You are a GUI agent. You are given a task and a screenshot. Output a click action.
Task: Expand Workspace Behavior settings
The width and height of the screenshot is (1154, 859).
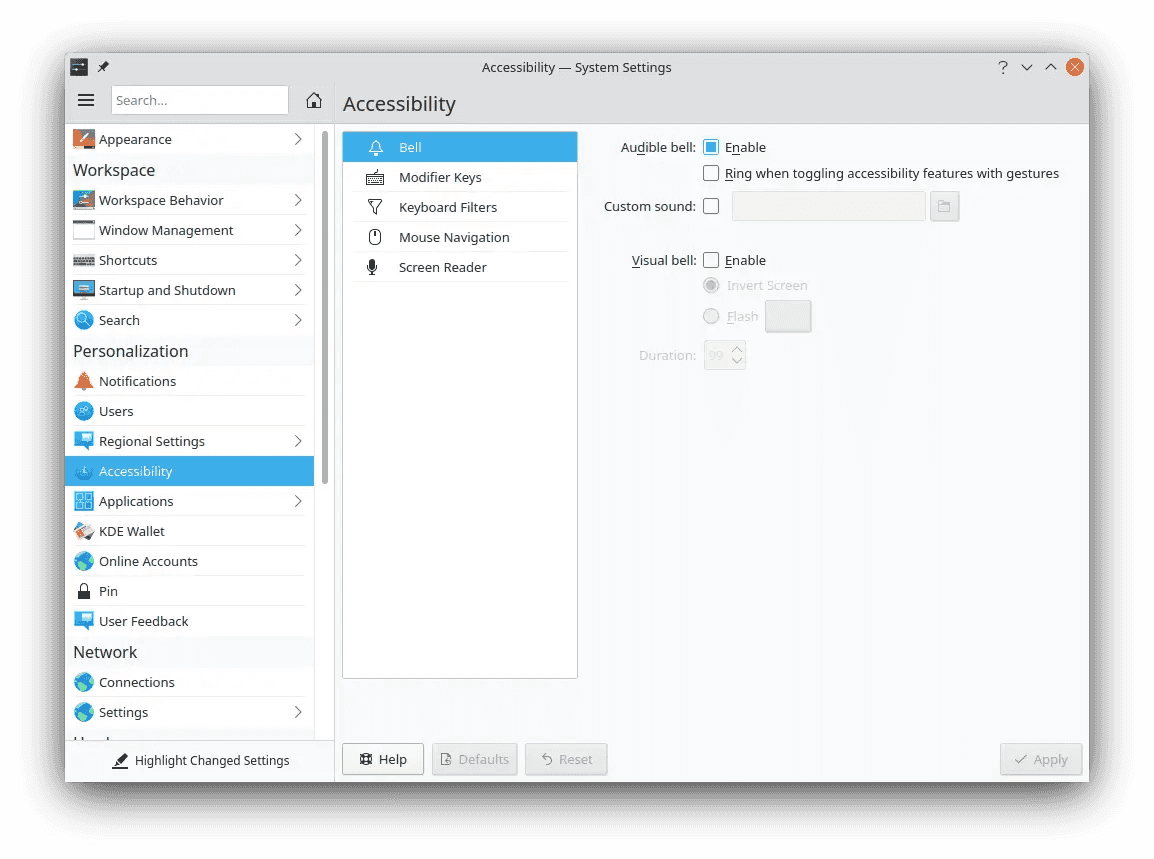(x=297, y=200)
